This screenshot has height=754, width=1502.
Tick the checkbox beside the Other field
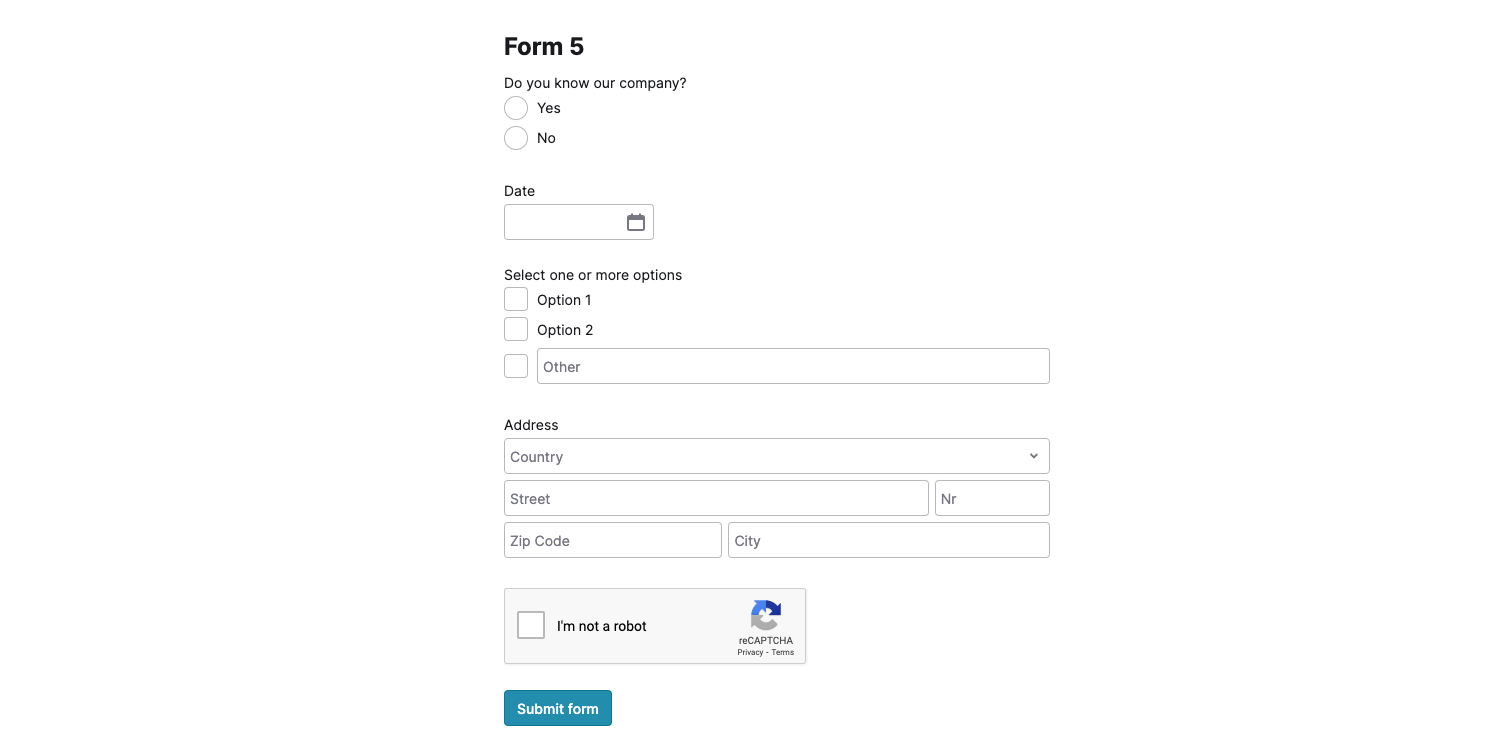516,366
